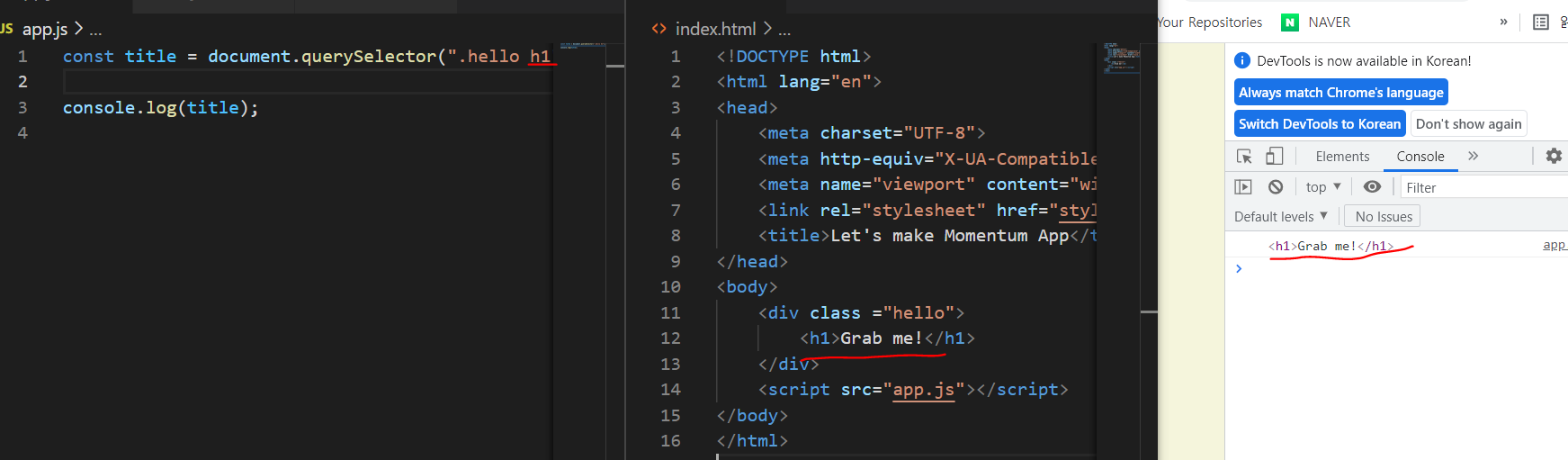Click the console Filter input field
Screen dimensions: 1568x460
tap(1484, 187)
